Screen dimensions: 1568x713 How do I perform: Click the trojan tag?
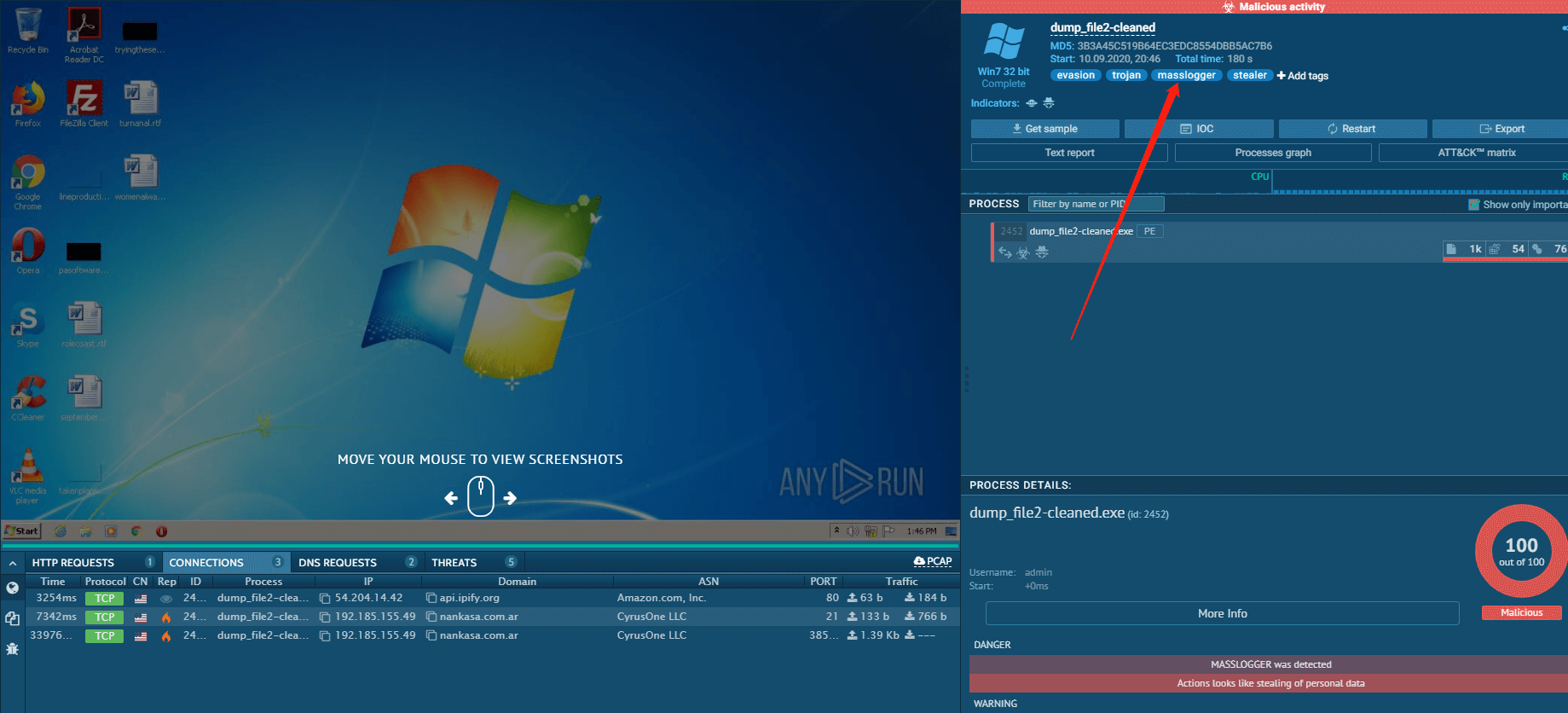[1126, 75]
